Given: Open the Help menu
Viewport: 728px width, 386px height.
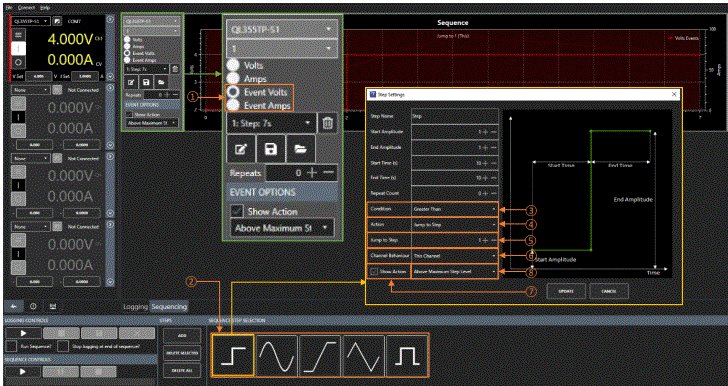Looking at the screenshot, I should 45,7.
